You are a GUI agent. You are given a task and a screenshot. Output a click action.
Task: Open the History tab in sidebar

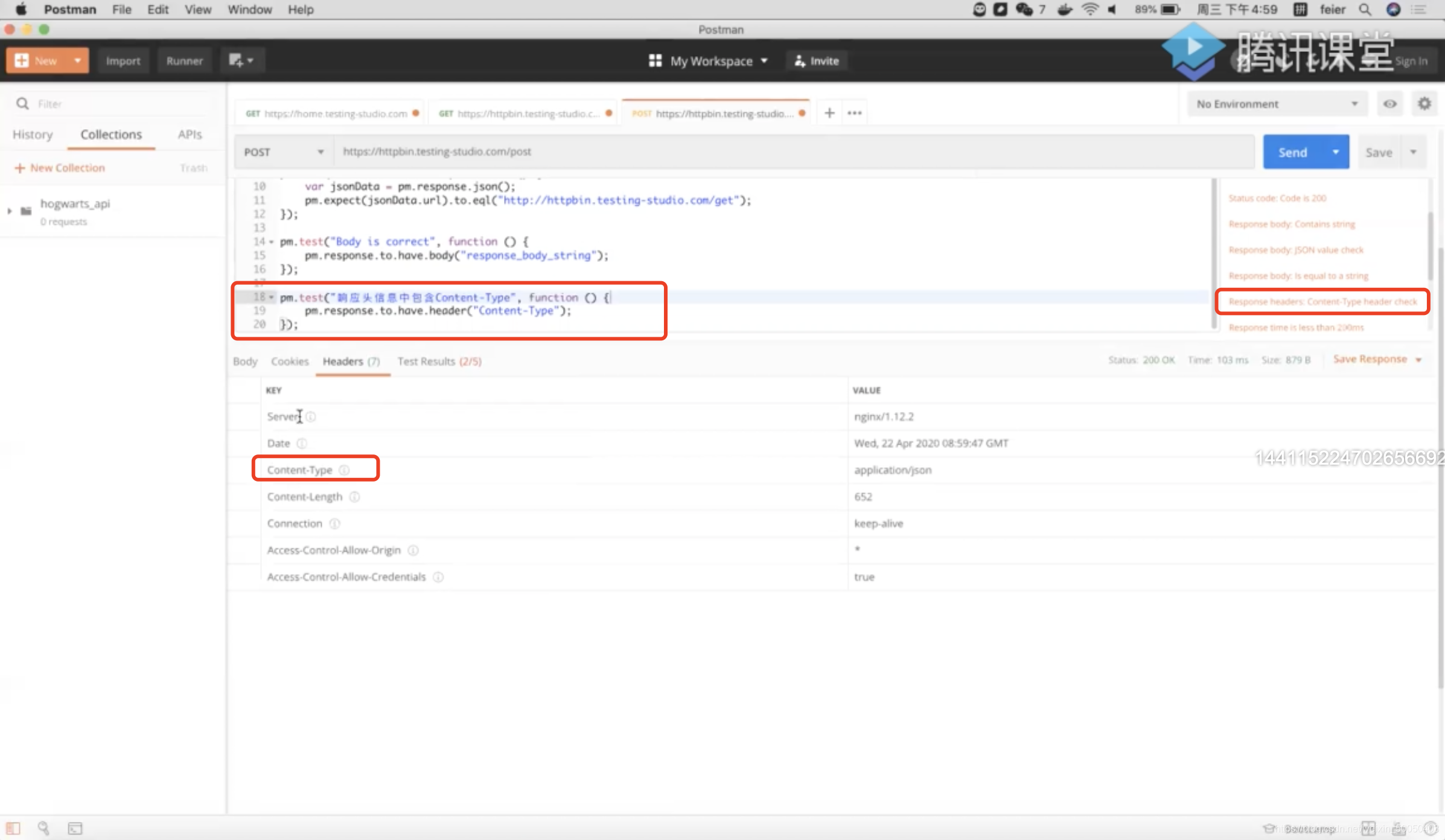pos(33,135)
